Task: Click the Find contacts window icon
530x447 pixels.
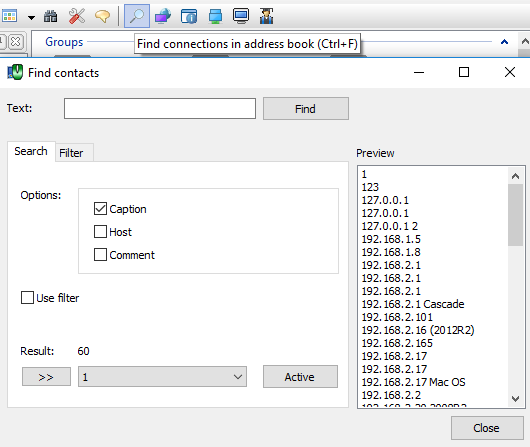Action: [15, 72]
